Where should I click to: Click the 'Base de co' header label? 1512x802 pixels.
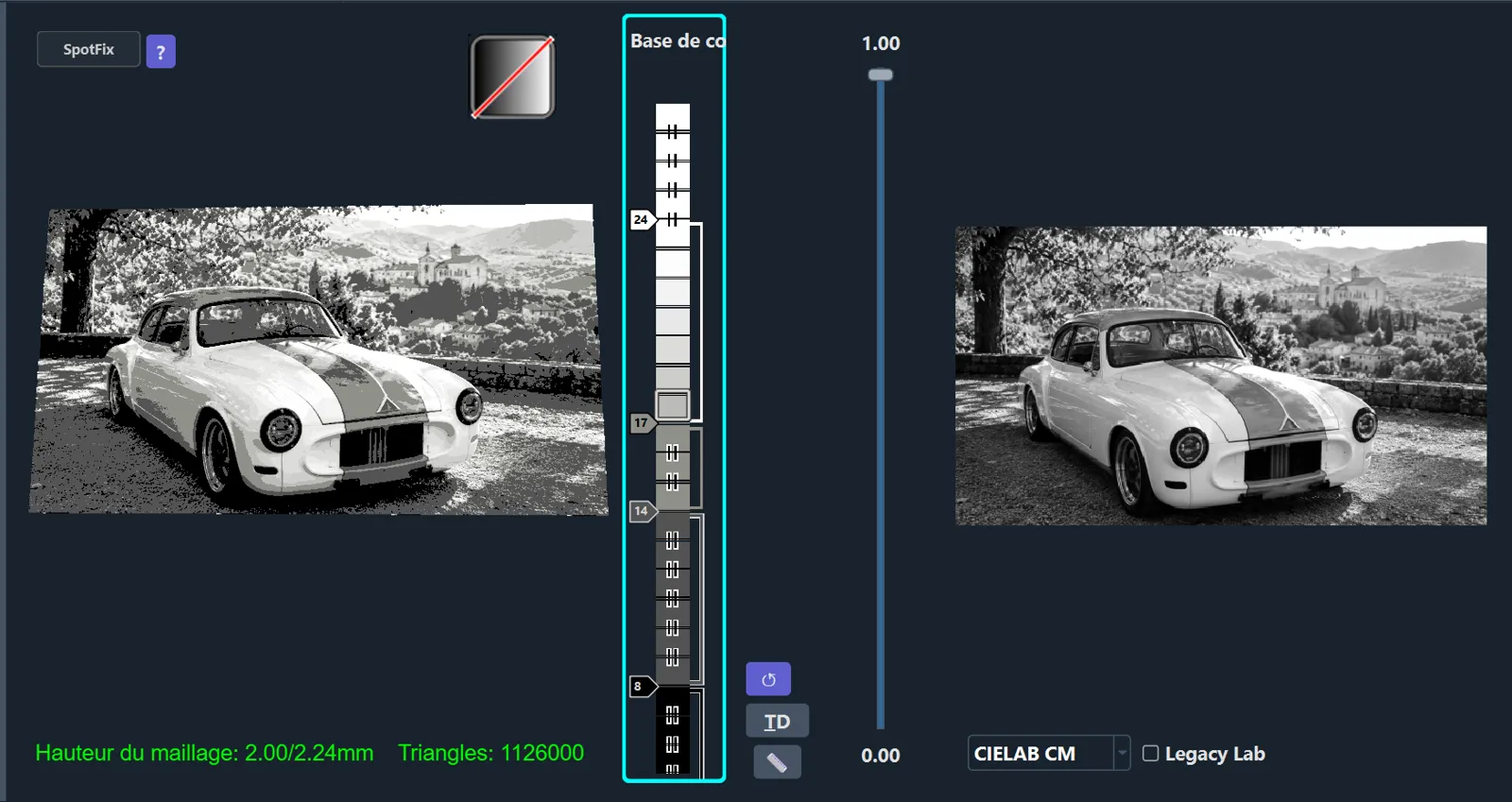678,41
